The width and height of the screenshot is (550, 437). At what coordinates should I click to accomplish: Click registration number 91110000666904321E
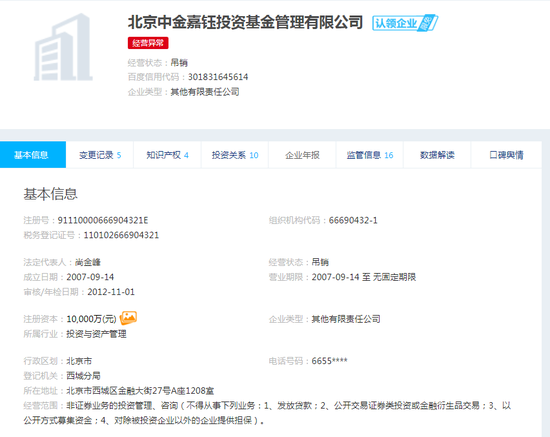coord(103,220)
